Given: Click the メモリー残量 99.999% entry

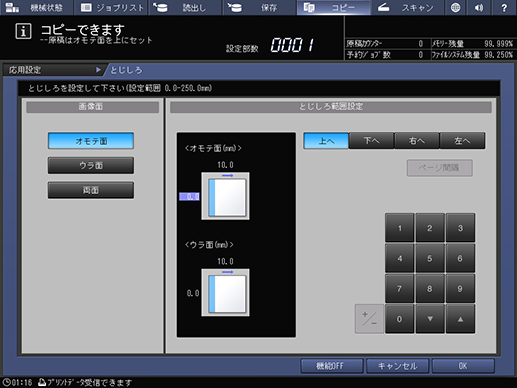Looking at the screenshot, I should pos(473,44).
